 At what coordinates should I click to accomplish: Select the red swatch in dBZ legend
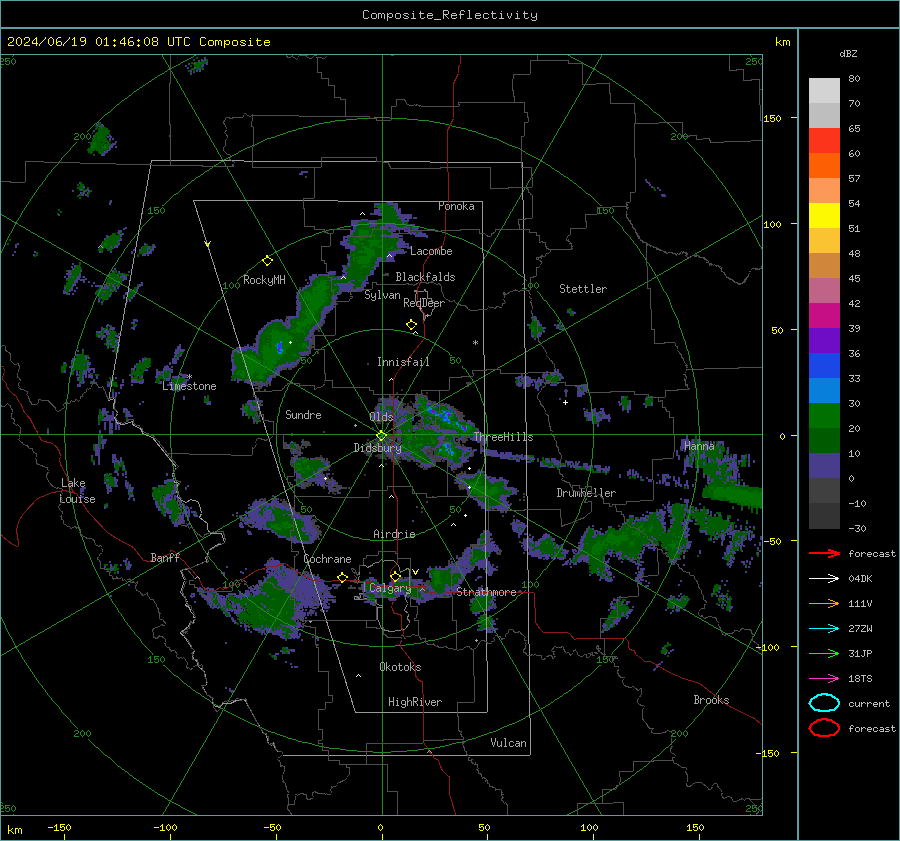824,141
